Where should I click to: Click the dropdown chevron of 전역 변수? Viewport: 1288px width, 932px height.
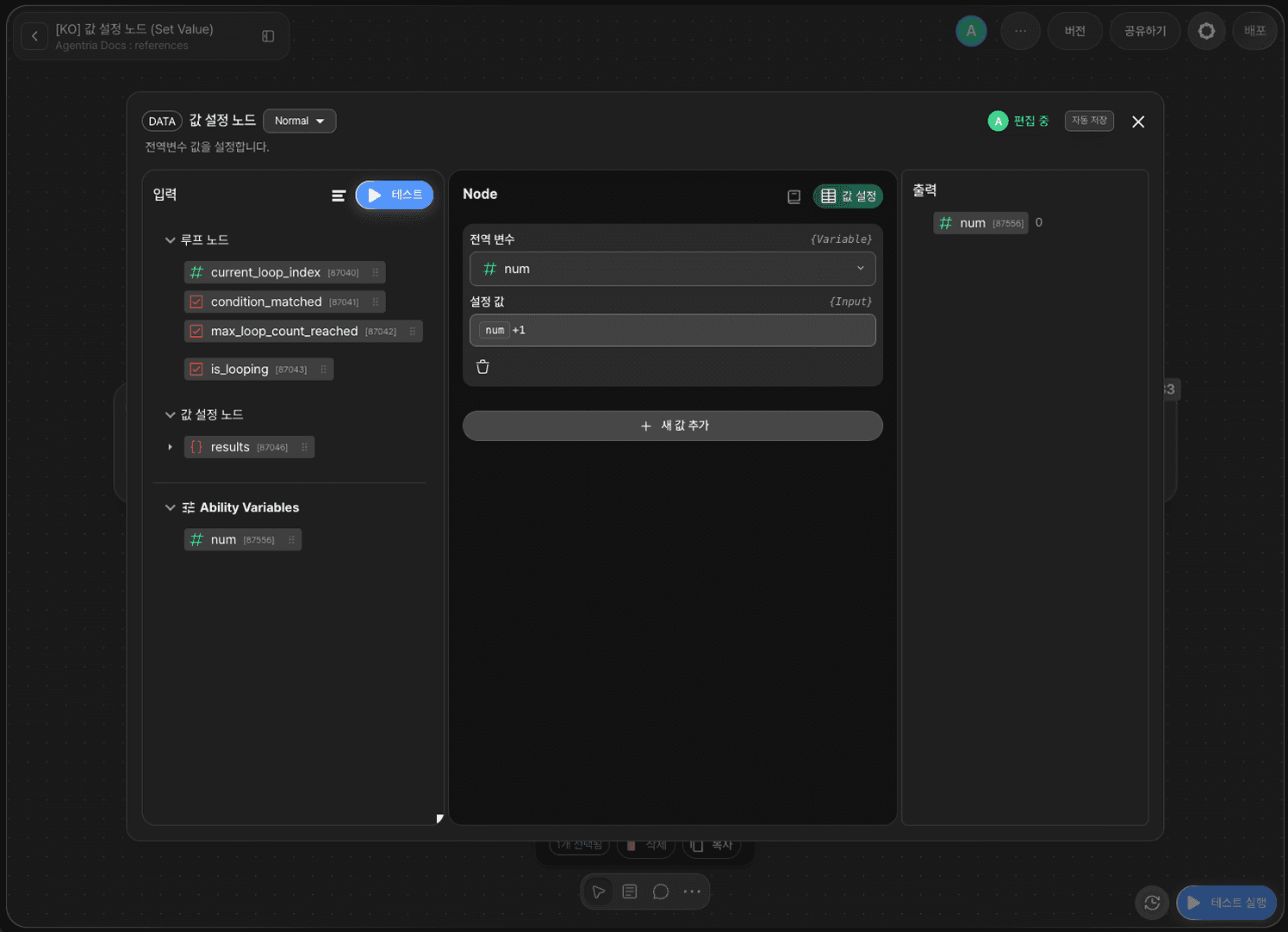(860, 269)
